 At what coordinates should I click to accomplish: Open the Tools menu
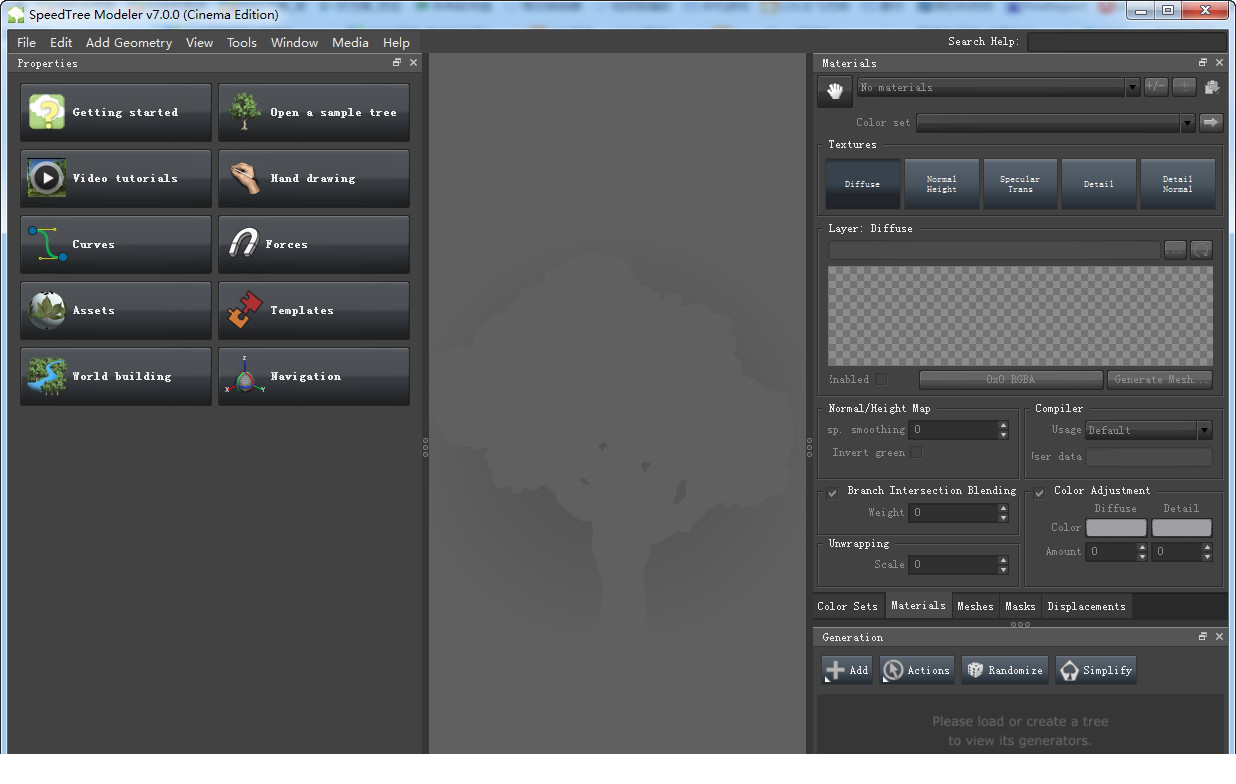pos(242,42)
